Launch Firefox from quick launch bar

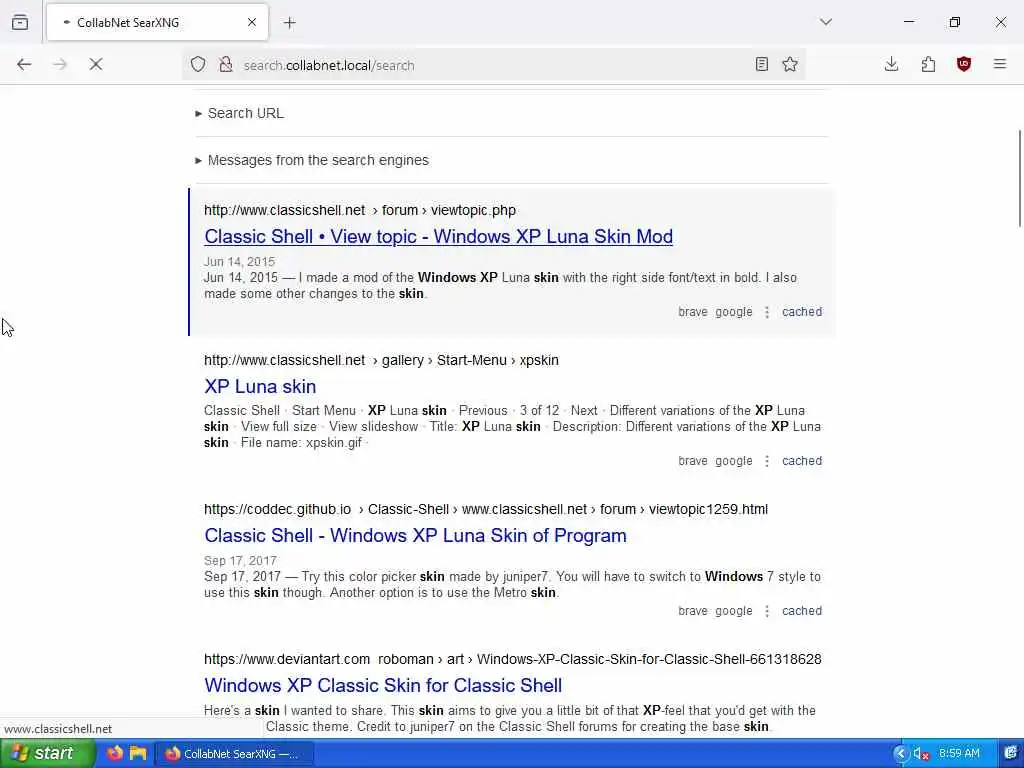[x=115, y=754]
